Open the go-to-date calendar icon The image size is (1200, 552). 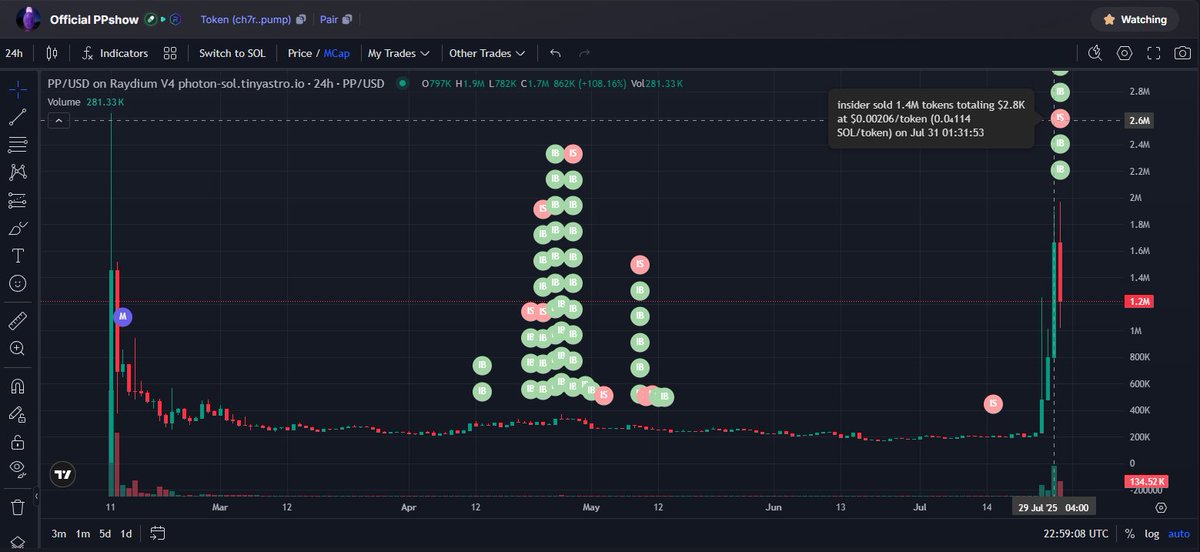pos(157,533)
